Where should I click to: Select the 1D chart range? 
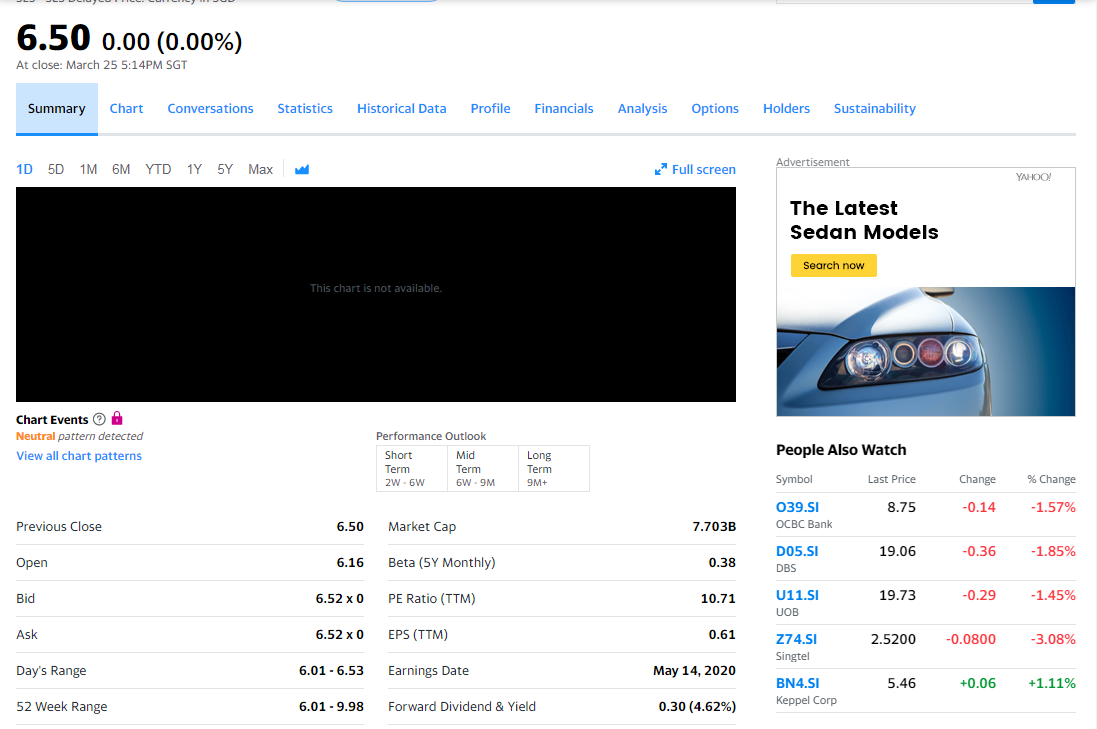[x=24, y=169]
